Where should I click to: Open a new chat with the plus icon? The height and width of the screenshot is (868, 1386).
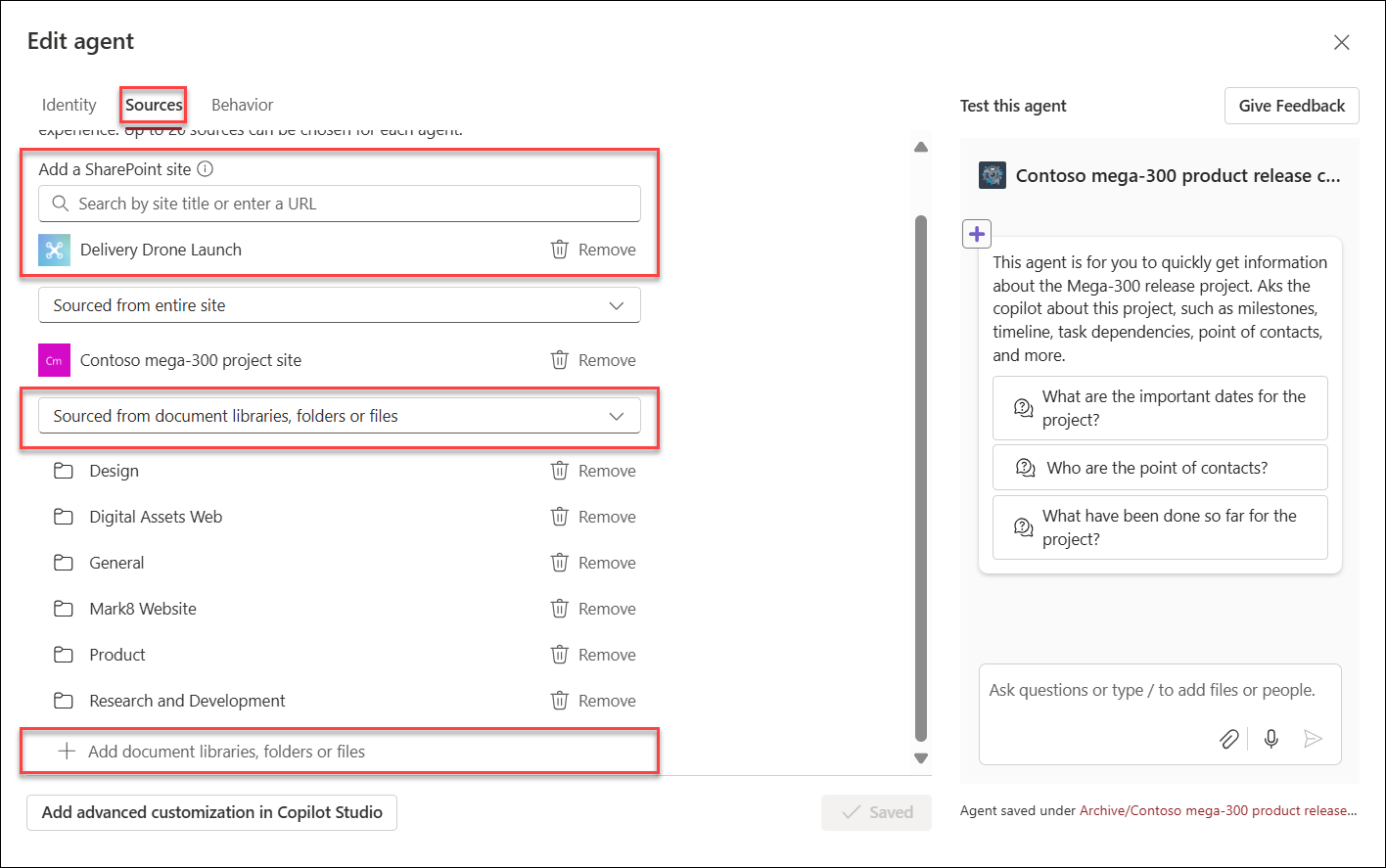[976, 233]
